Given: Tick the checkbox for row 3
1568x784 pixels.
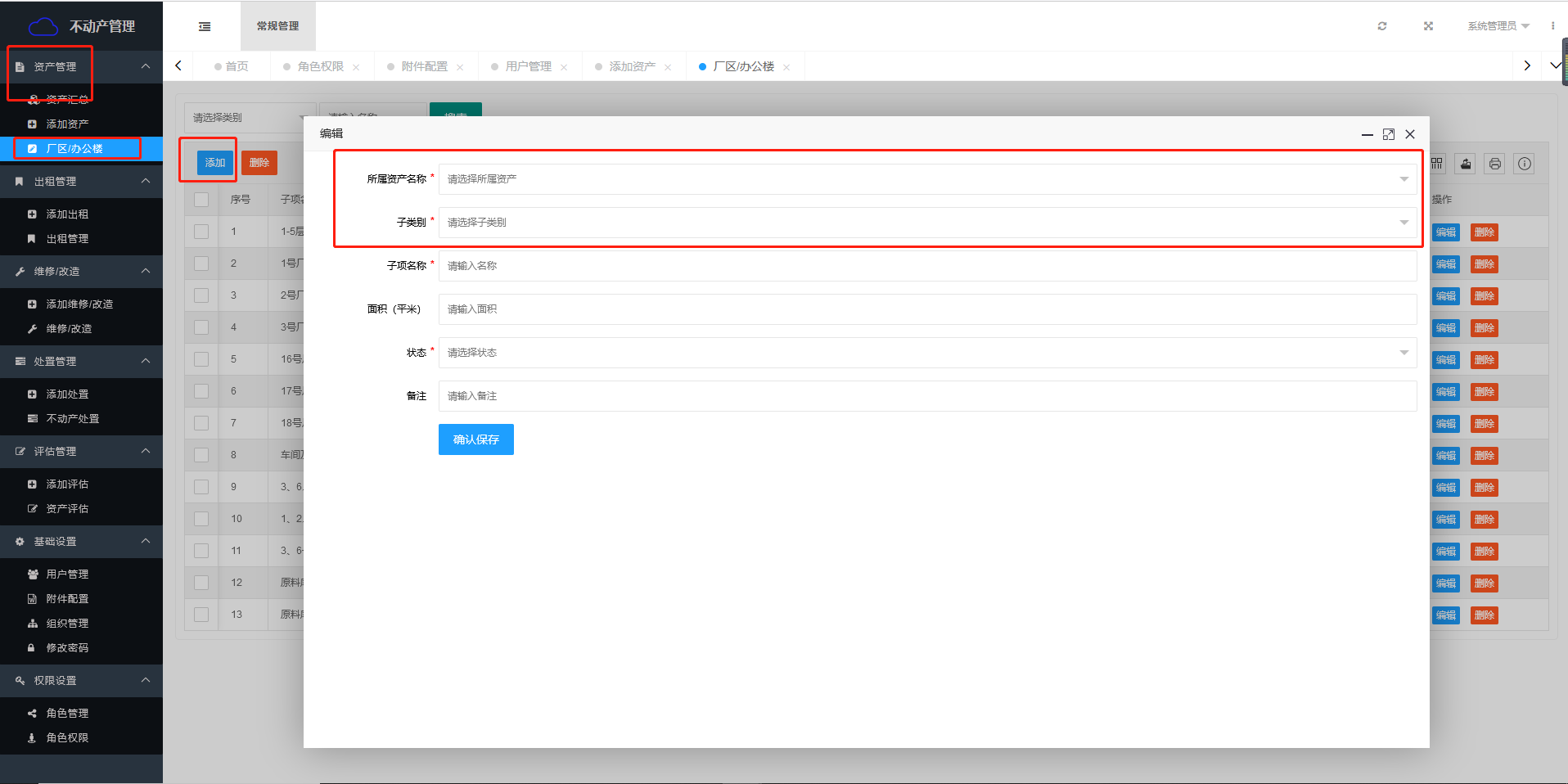Looking at the screenshot, I should (x=201, y=295).
